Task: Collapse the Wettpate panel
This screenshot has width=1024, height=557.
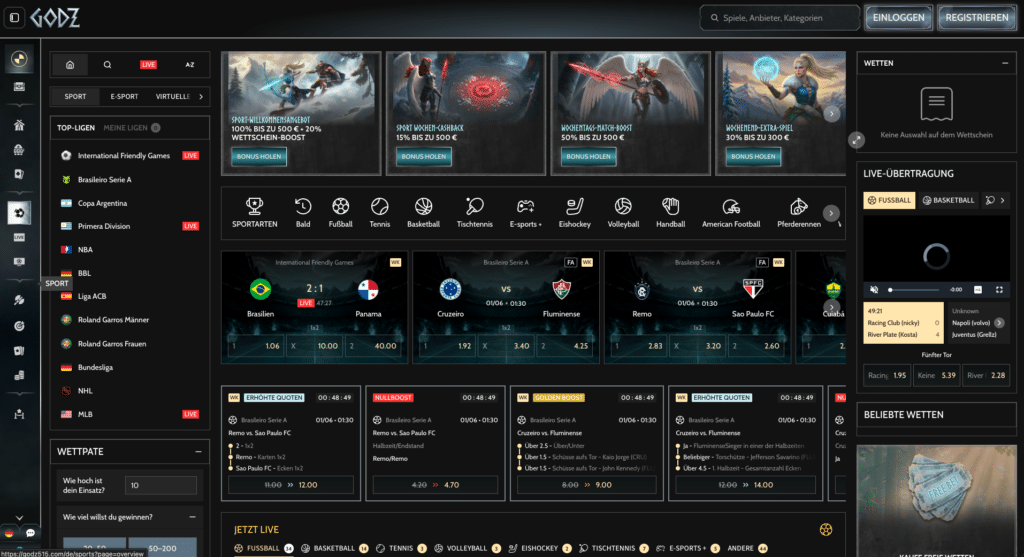Action: [198, 451]
